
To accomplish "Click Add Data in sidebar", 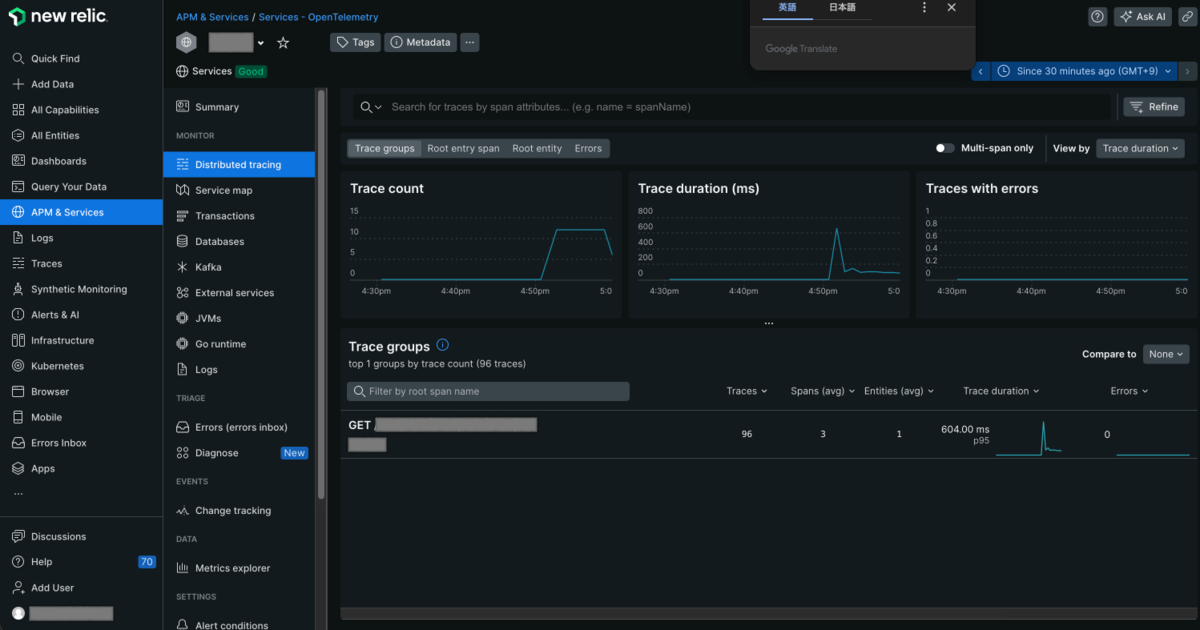I will [x=52, y=84].
